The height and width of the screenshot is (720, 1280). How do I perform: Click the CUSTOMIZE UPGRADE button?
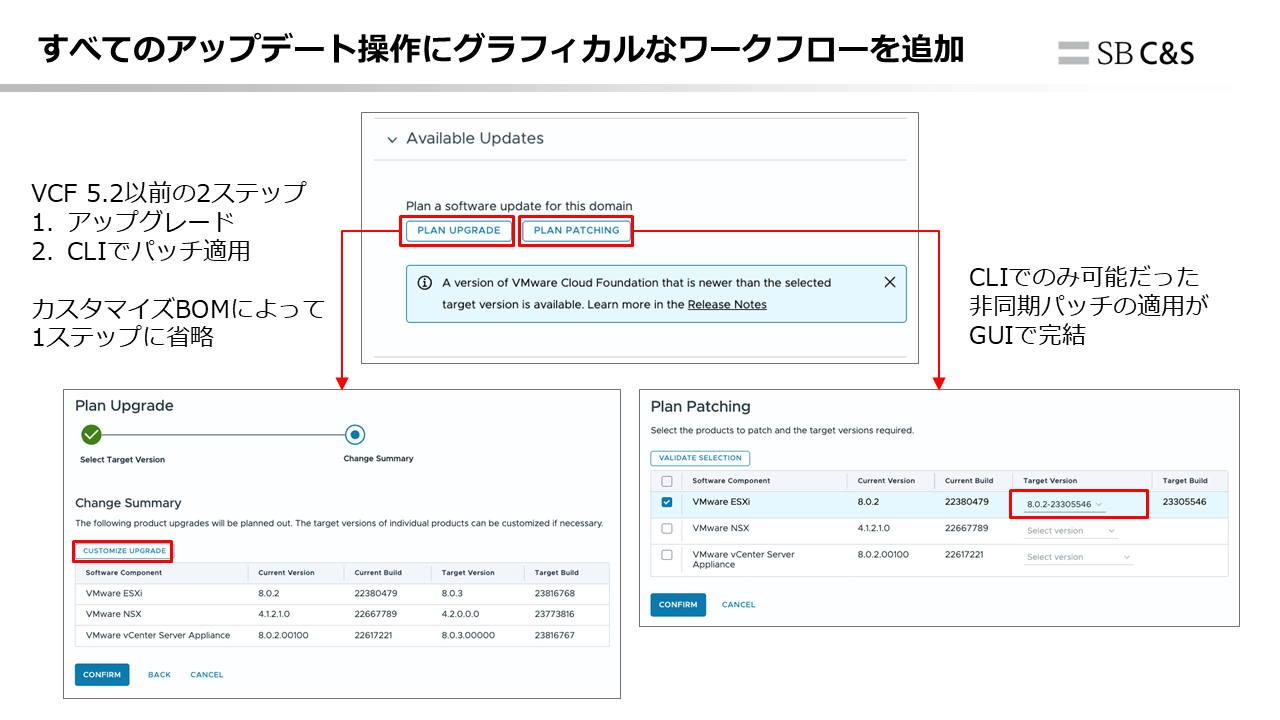click(124, 551)
